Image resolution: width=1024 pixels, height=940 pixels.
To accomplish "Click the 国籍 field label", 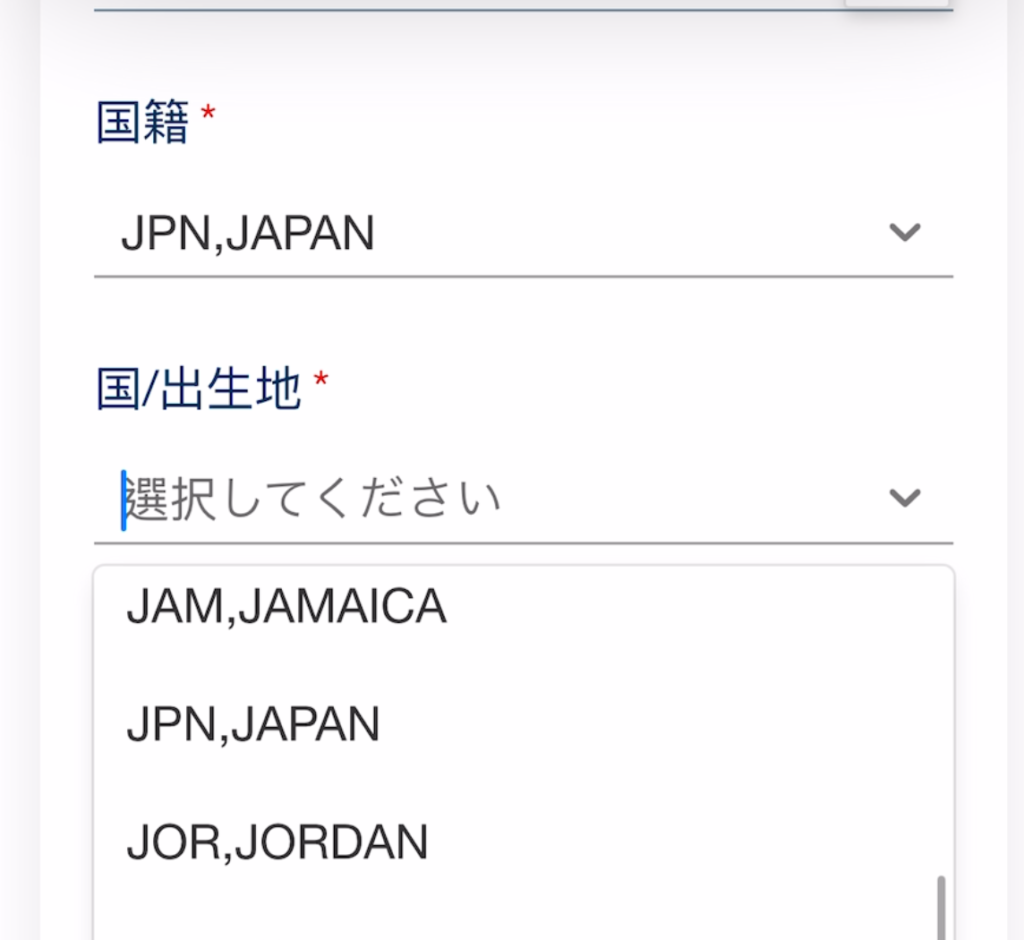I will [142, 125].
